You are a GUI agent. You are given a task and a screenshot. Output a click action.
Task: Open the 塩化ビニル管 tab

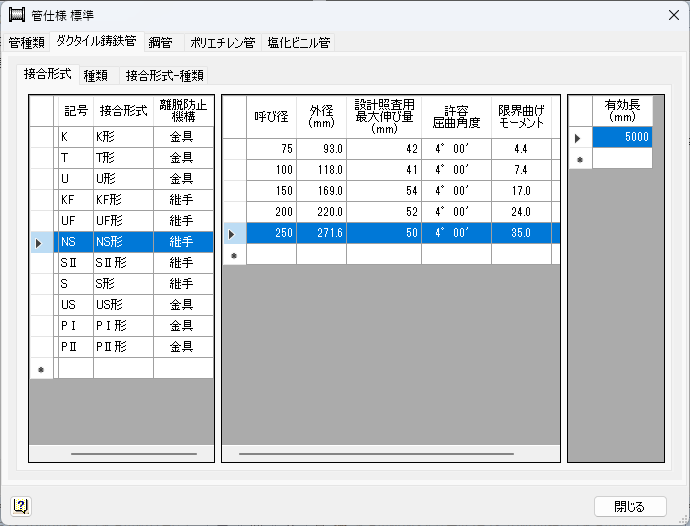[298, 43]
